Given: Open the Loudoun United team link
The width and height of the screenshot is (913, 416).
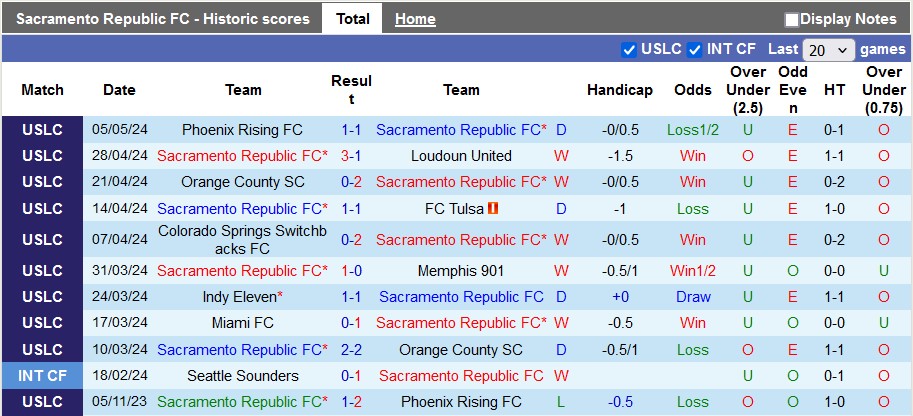Looking at the screenshot, I should (461, 156).
